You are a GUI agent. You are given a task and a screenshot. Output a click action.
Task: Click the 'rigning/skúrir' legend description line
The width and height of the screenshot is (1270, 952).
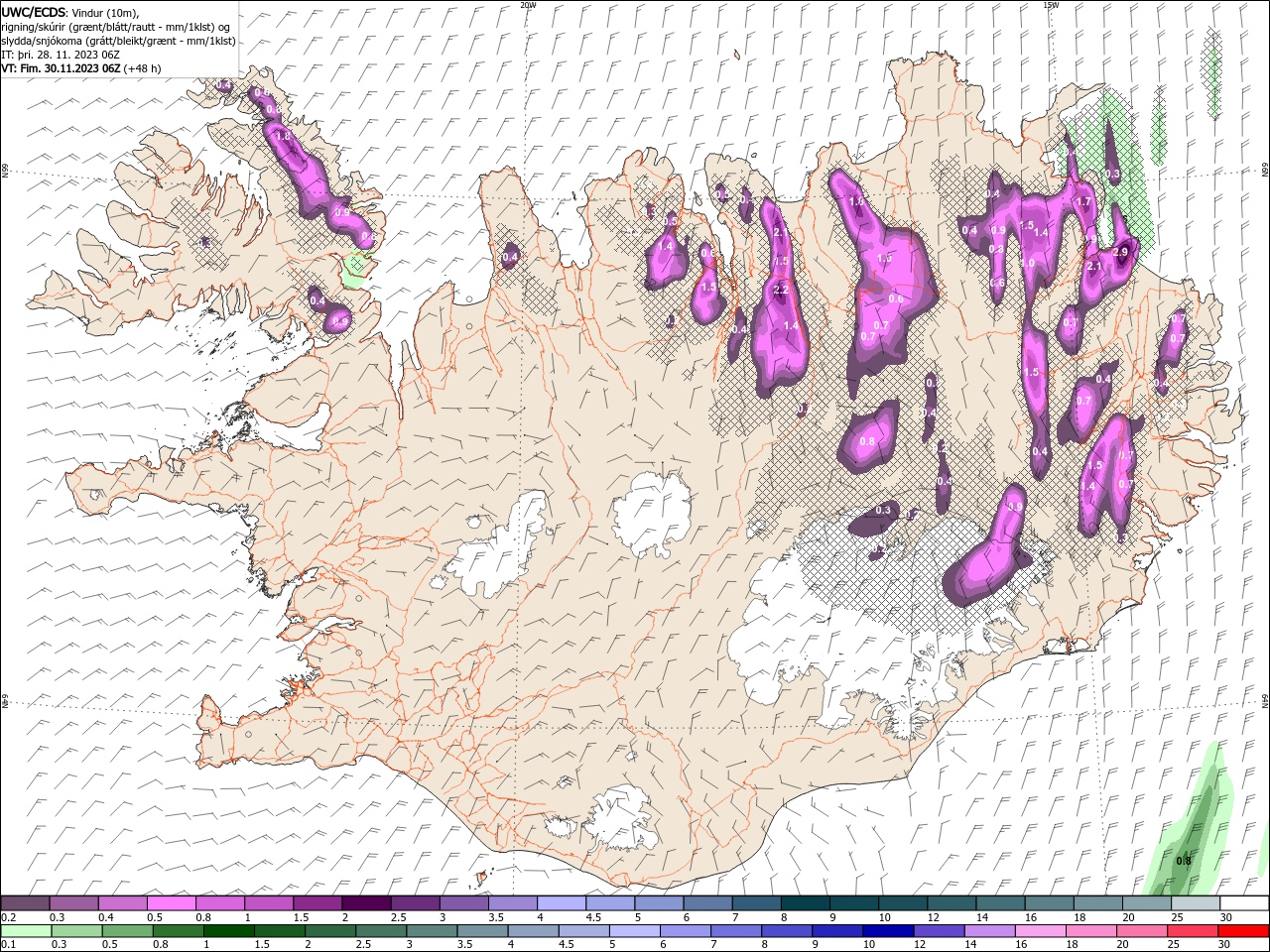pos(117,27)
